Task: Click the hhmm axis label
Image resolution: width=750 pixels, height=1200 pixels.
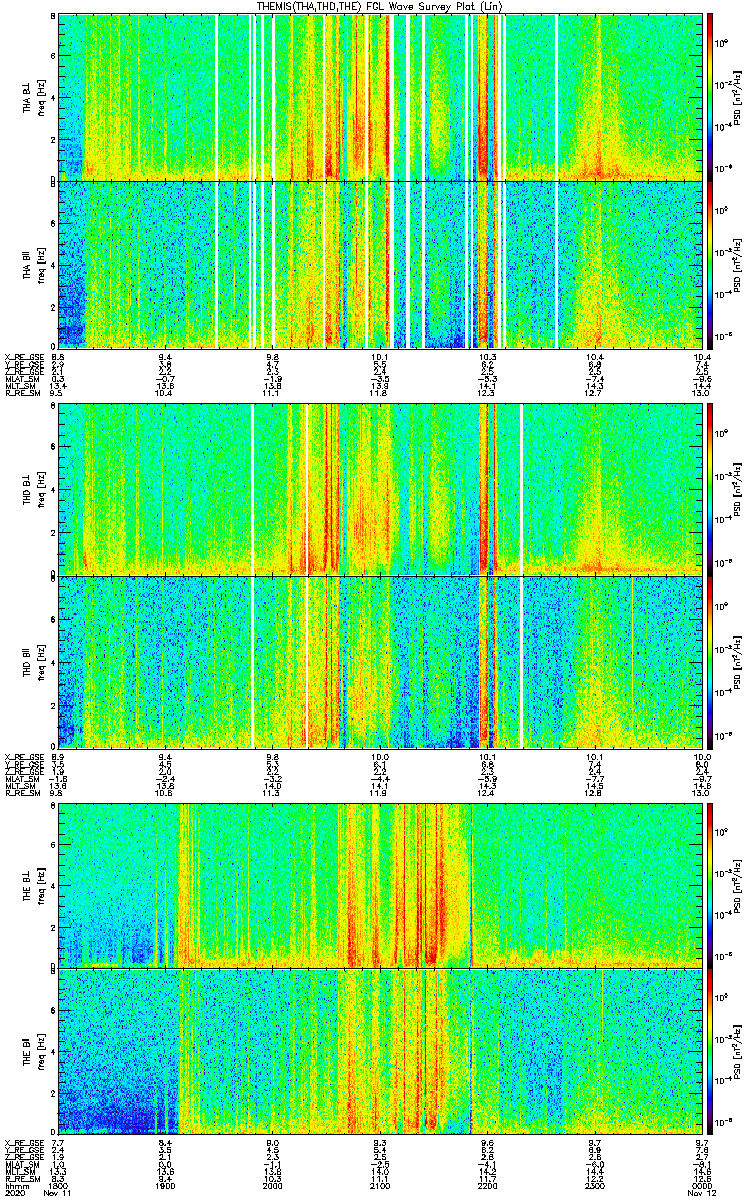Action: (16, 1187)
